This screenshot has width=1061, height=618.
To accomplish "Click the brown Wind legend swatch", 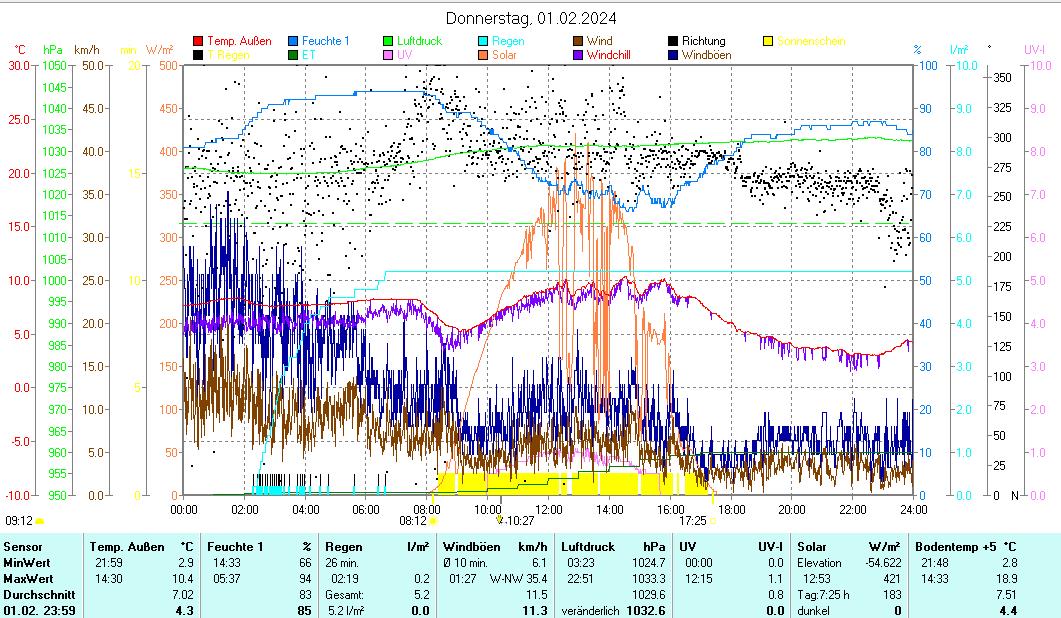I will click(578, 41).
